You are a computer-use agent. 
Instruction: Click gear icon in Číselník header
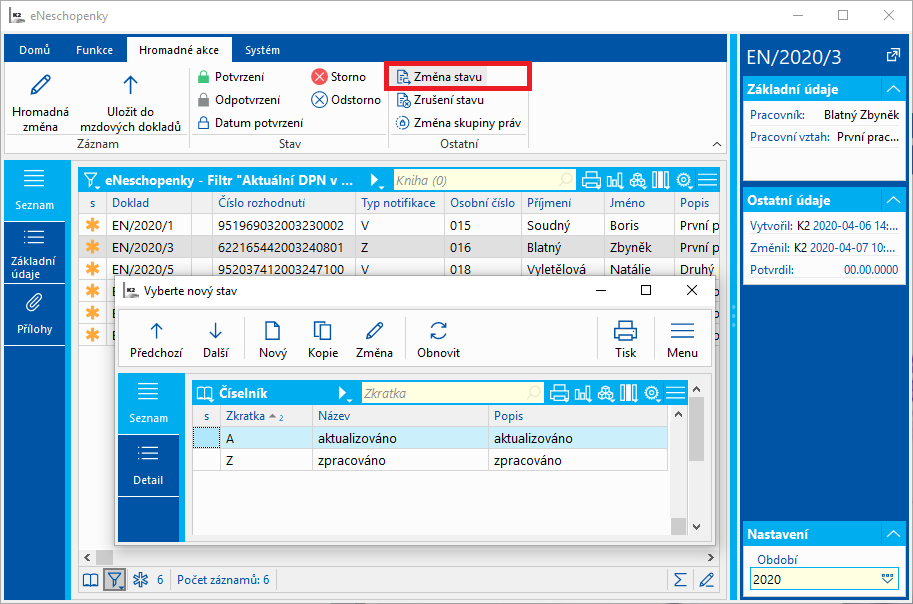[x=652, y=393]
